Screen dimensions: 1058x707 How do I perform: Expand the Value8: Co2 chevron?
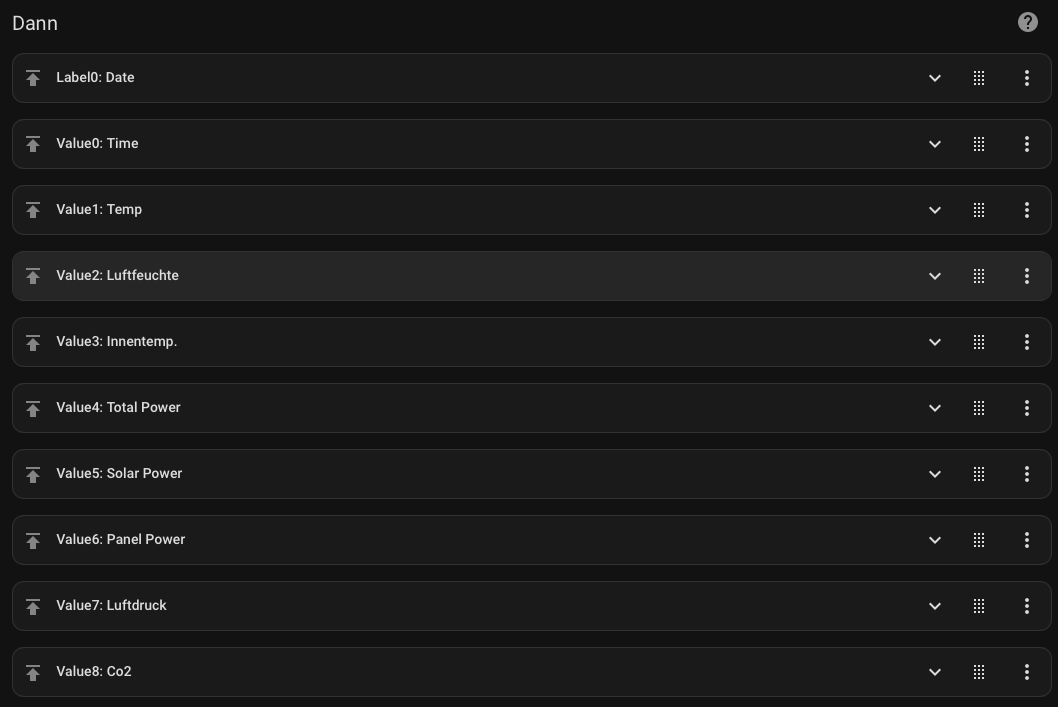(935, 672)
